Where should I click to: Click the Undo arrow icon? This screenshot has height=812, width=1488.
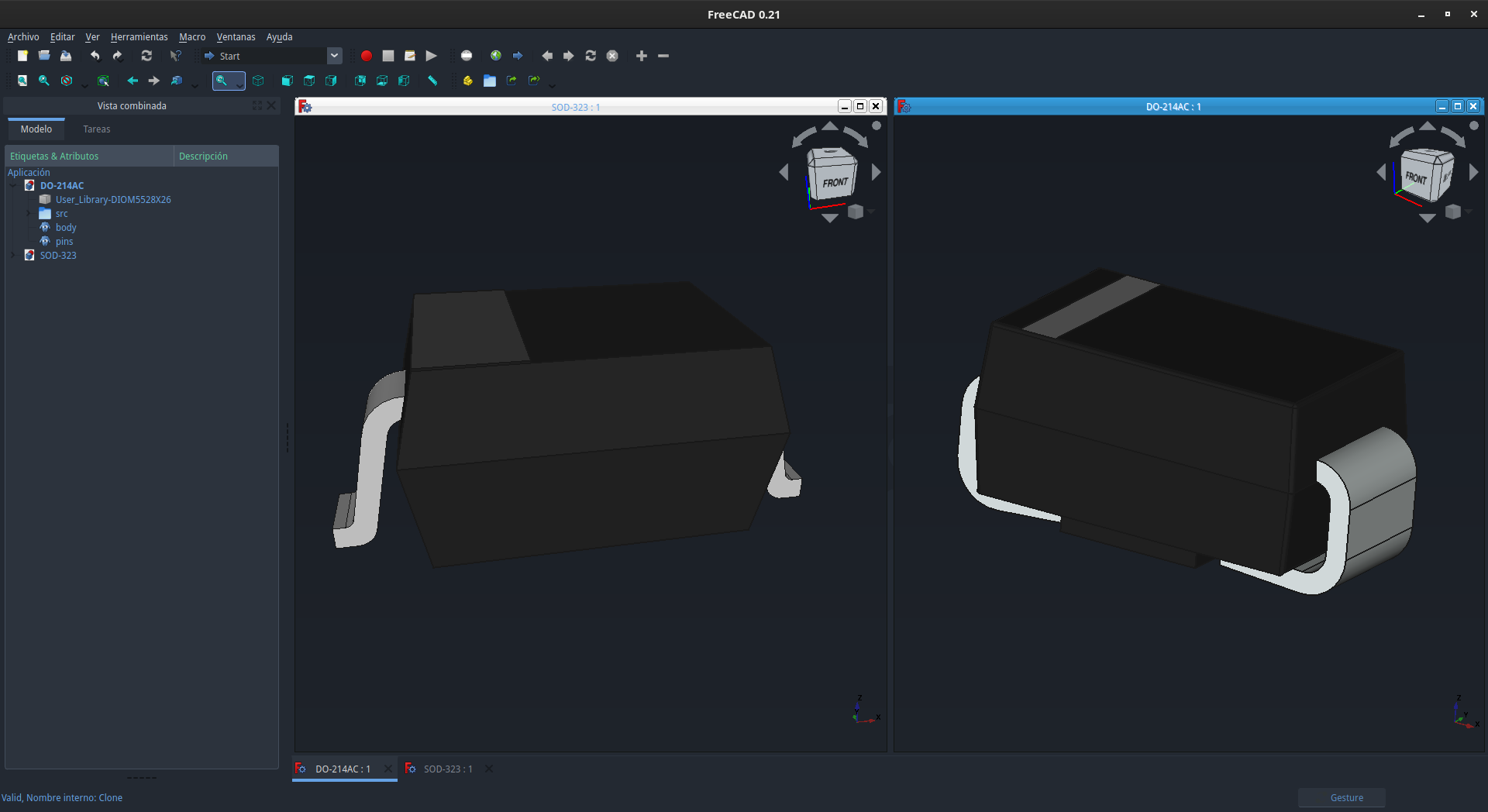coord(95,56)
